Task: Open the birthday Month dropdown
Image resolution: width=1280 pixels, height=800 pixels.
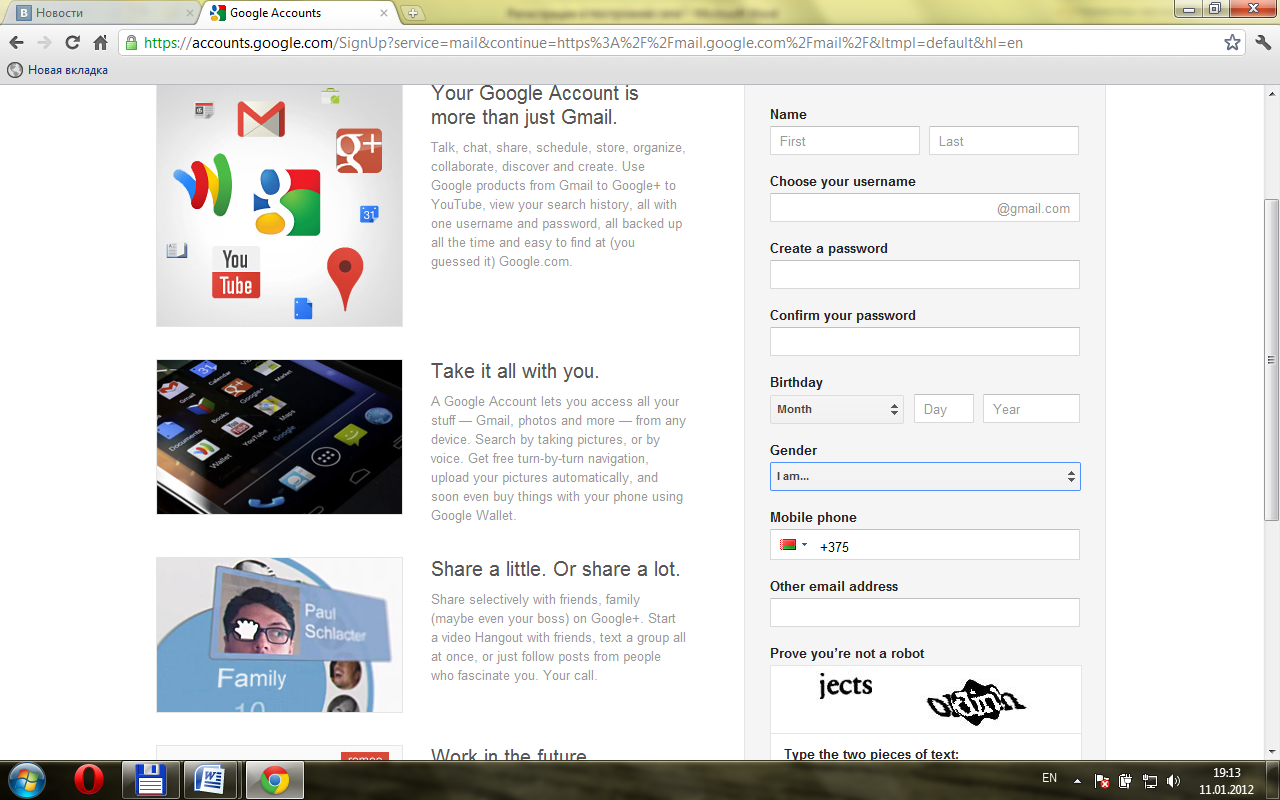Action: pyautogui.click(x=837, y=409)
